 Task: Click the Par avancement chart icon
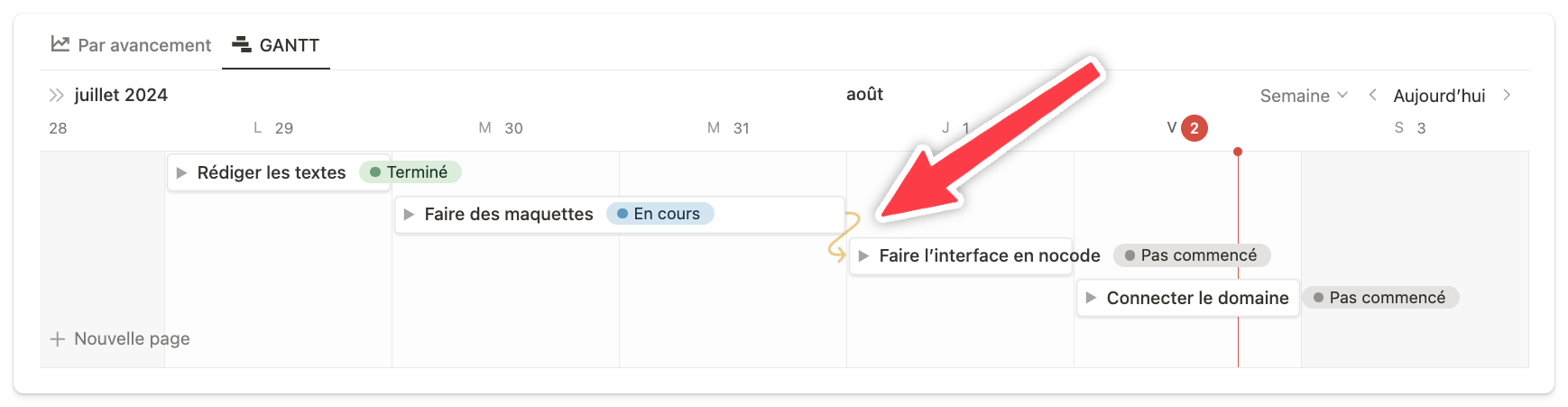(x=60, y=44)
